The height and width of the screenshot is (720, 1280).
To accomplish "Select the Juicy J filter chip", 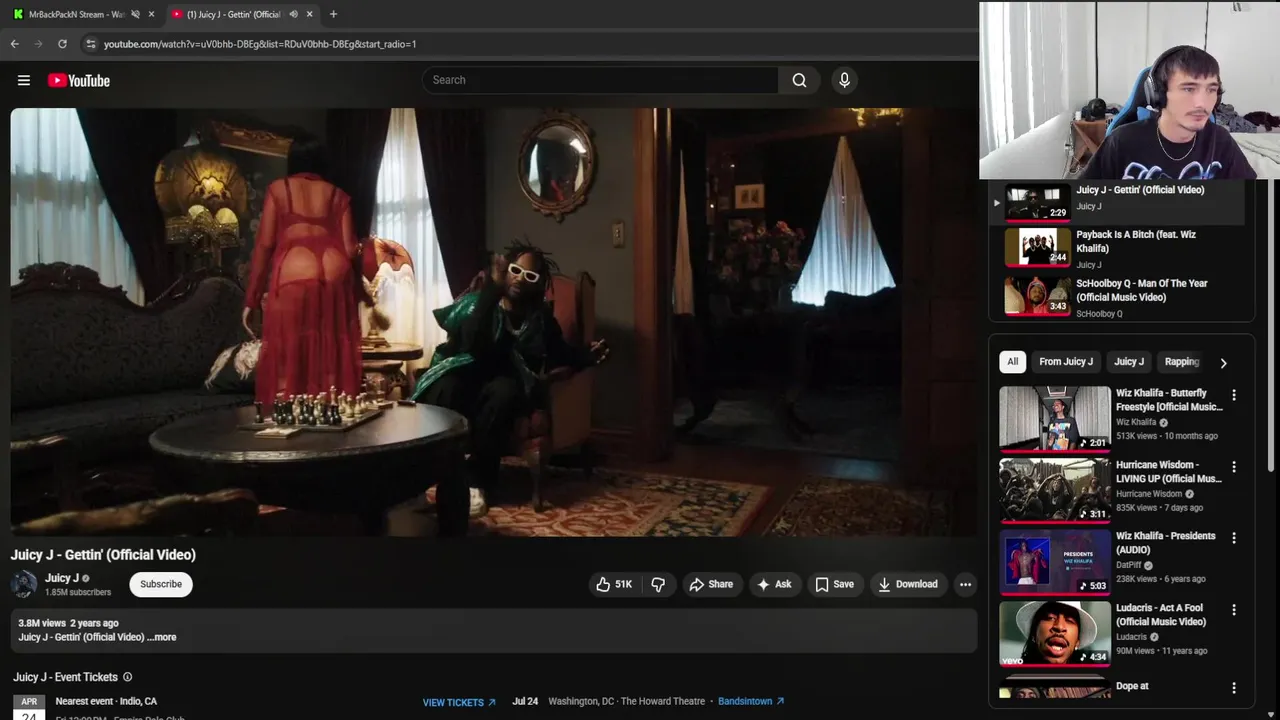I will click(x=1129, y=362).
